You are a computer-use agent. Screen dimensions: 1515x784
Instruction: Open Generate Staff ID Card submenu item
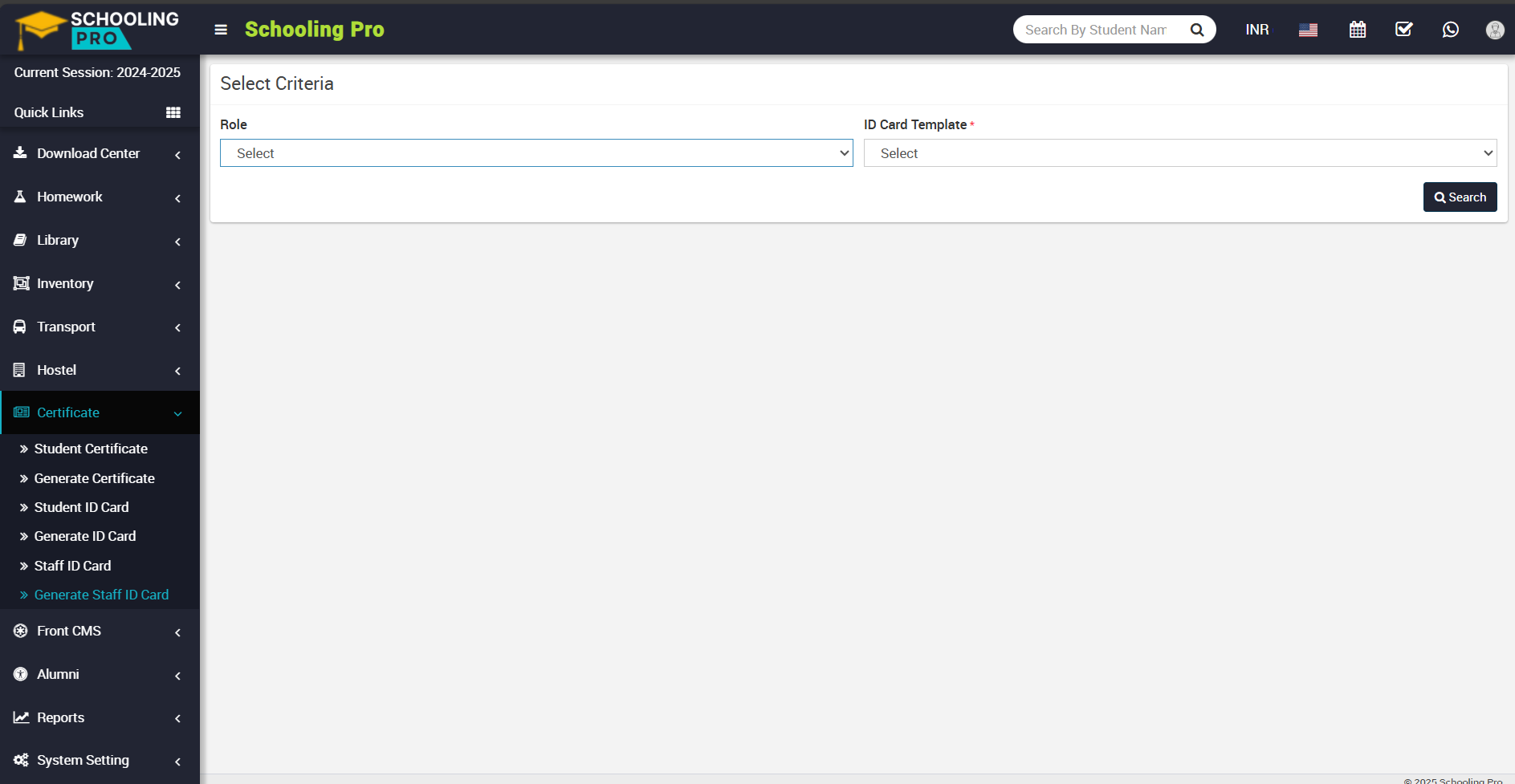(101, 595)
